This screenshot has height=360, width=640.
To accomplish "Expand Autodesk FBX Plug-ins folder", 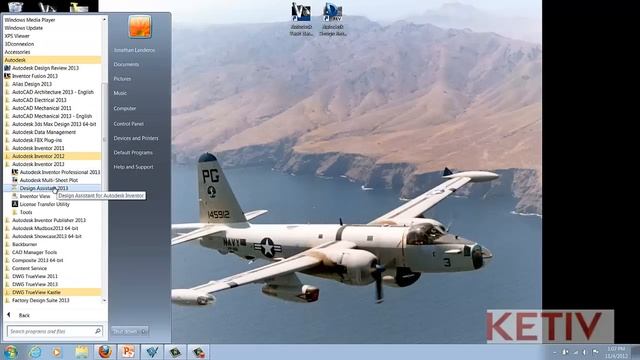I will click(x=37, y=140).
